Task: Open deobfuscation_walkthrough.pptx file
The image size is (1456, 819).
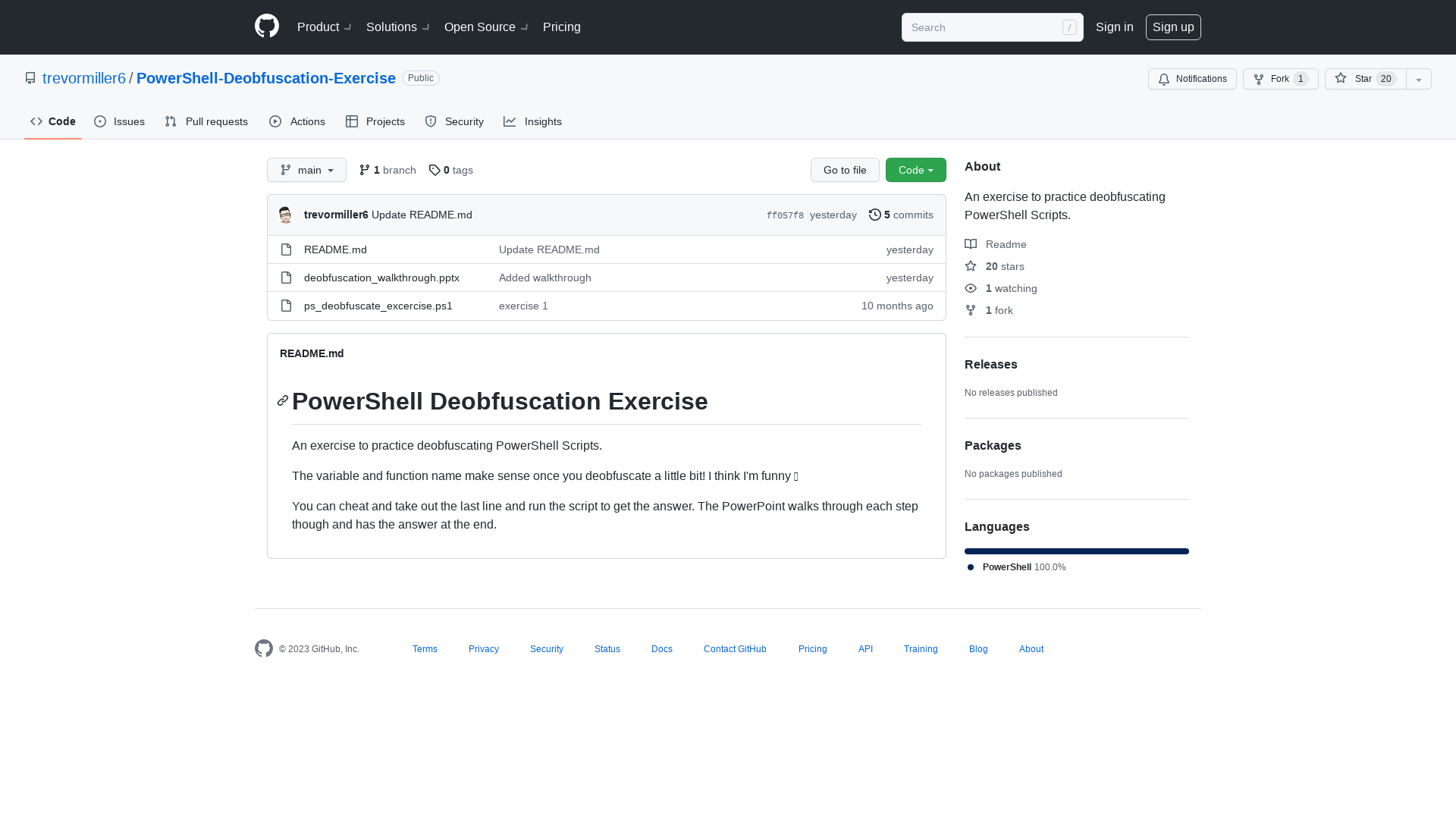Action: coord(381,278)
